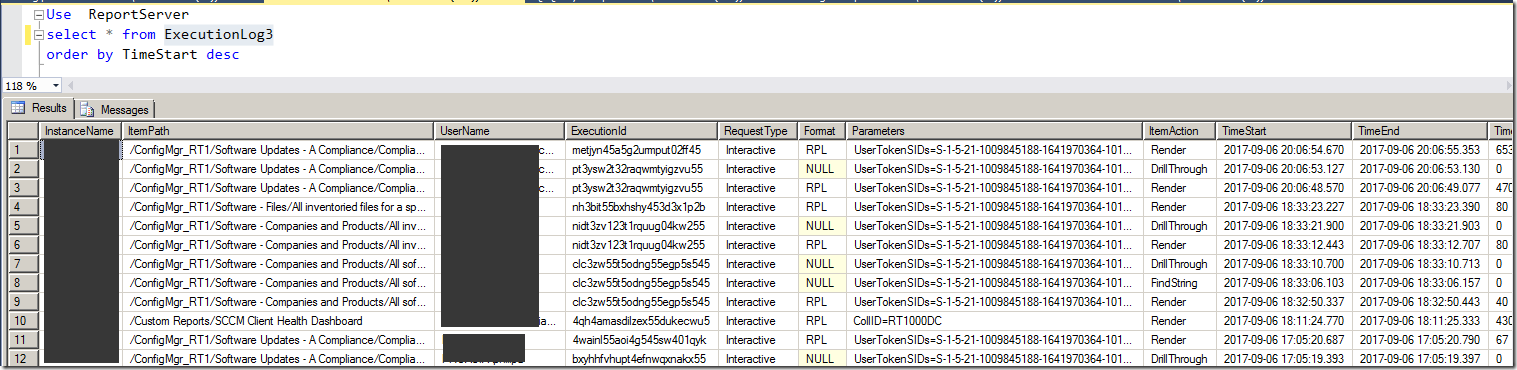Screen dimensions: 1517x370
Task: Select the InstanceName column header
Action: click(x=80, y=131)
